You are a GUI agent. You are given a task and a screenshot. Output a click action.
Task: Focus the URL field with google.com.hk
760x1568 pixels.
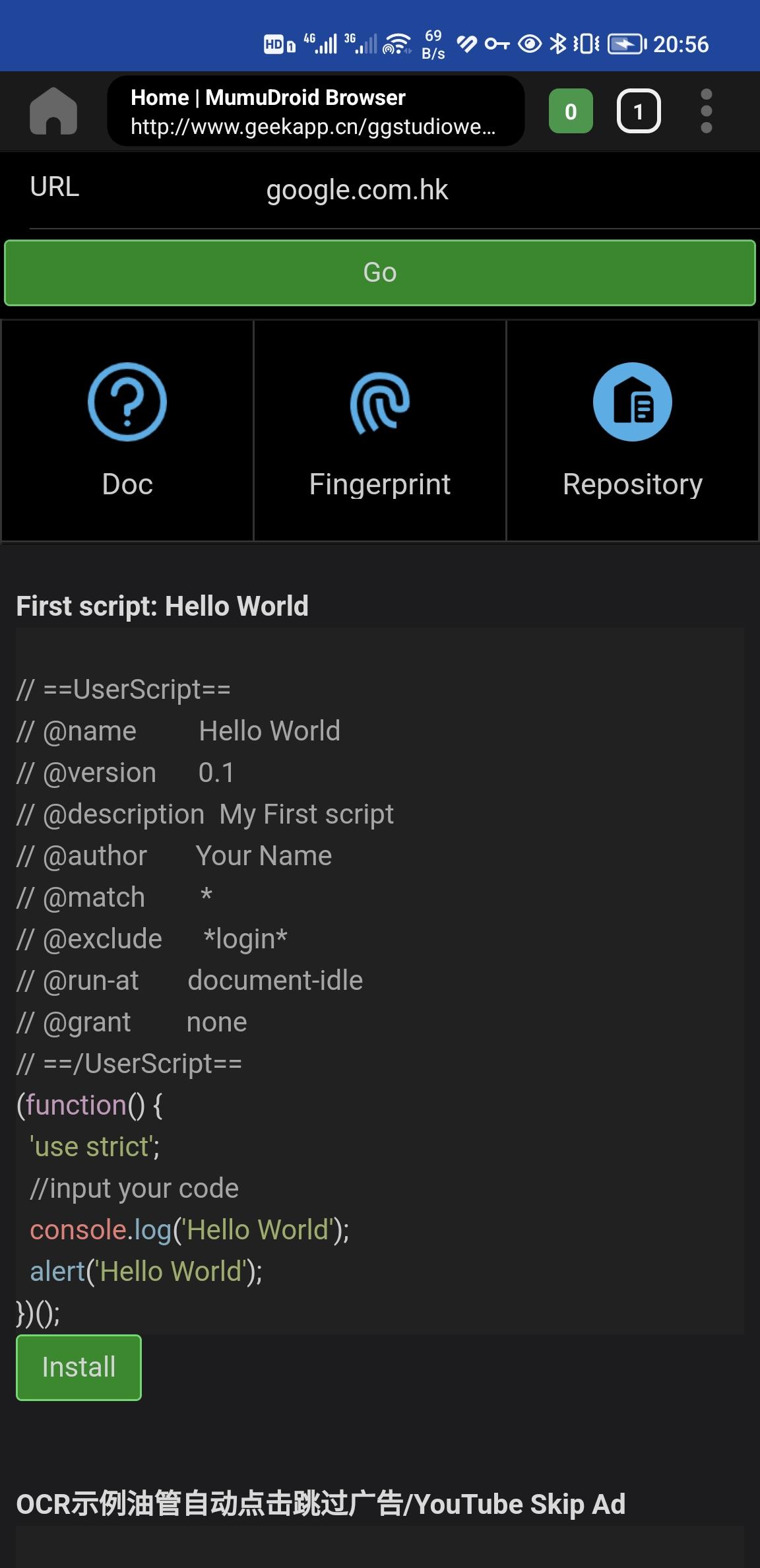pyautogui.click(x=395, y=190)
